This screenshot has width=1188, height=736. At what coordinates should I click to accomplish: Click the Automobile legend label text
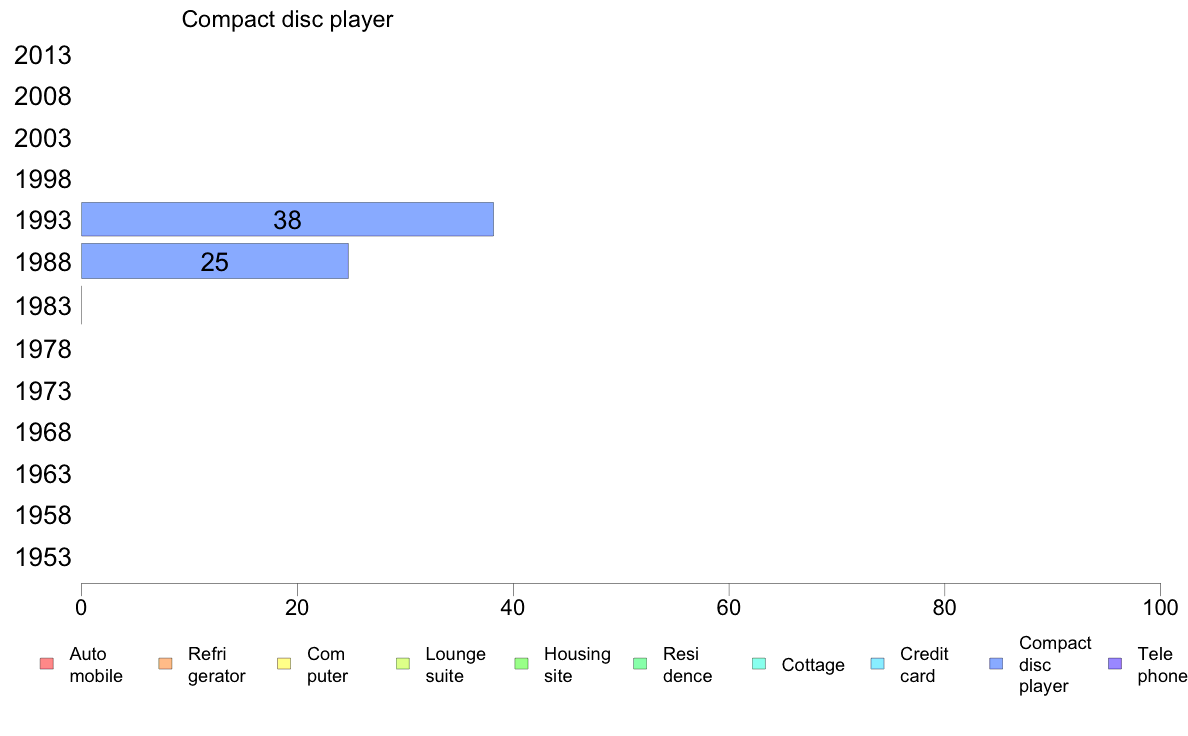tap(95, 665)
